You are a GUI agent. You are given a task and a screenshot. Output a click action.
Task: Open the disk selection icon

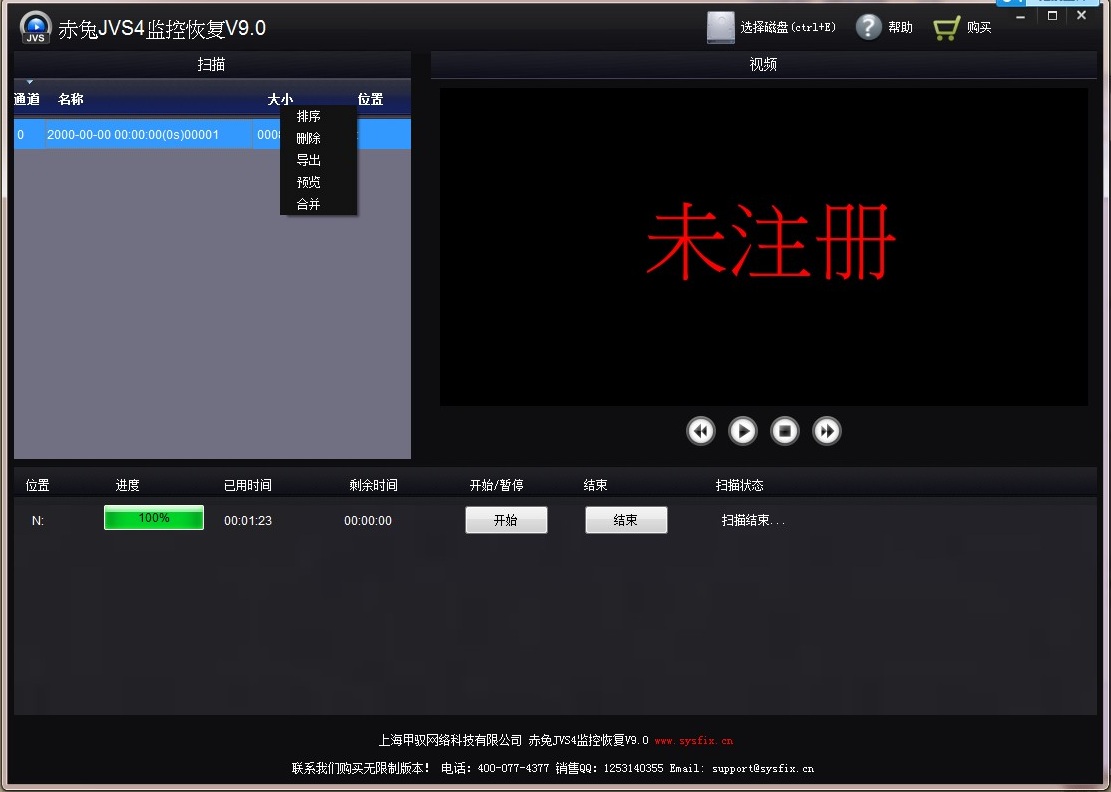click(721, 28)
